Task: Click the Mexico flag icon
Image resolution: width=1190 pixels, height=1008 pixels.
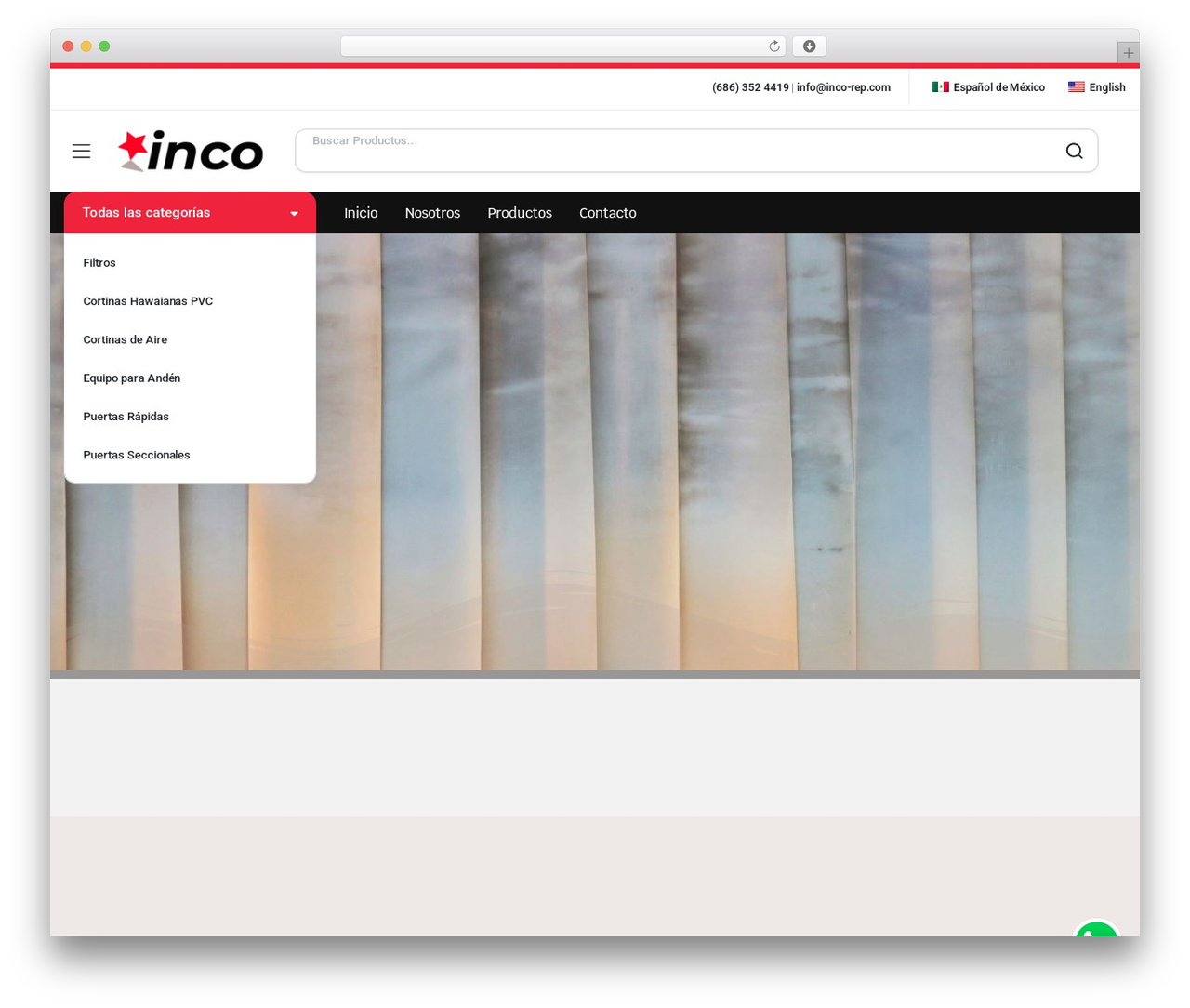Action: [940, 86]
